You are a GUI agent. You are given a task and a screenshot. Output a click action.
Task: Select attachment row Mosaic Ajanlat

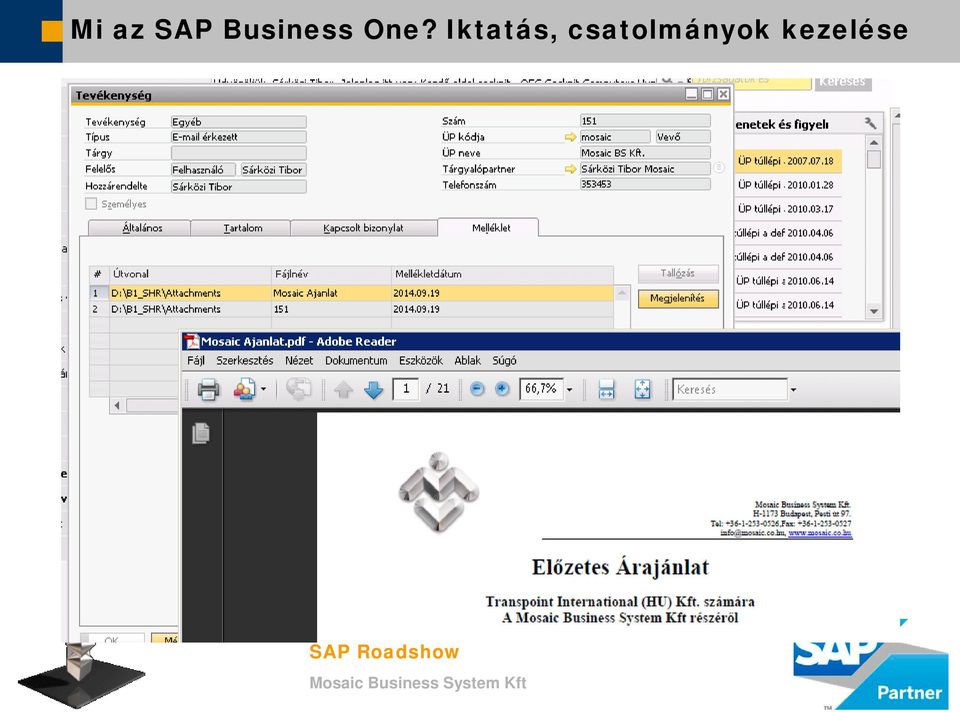[351, 293]
